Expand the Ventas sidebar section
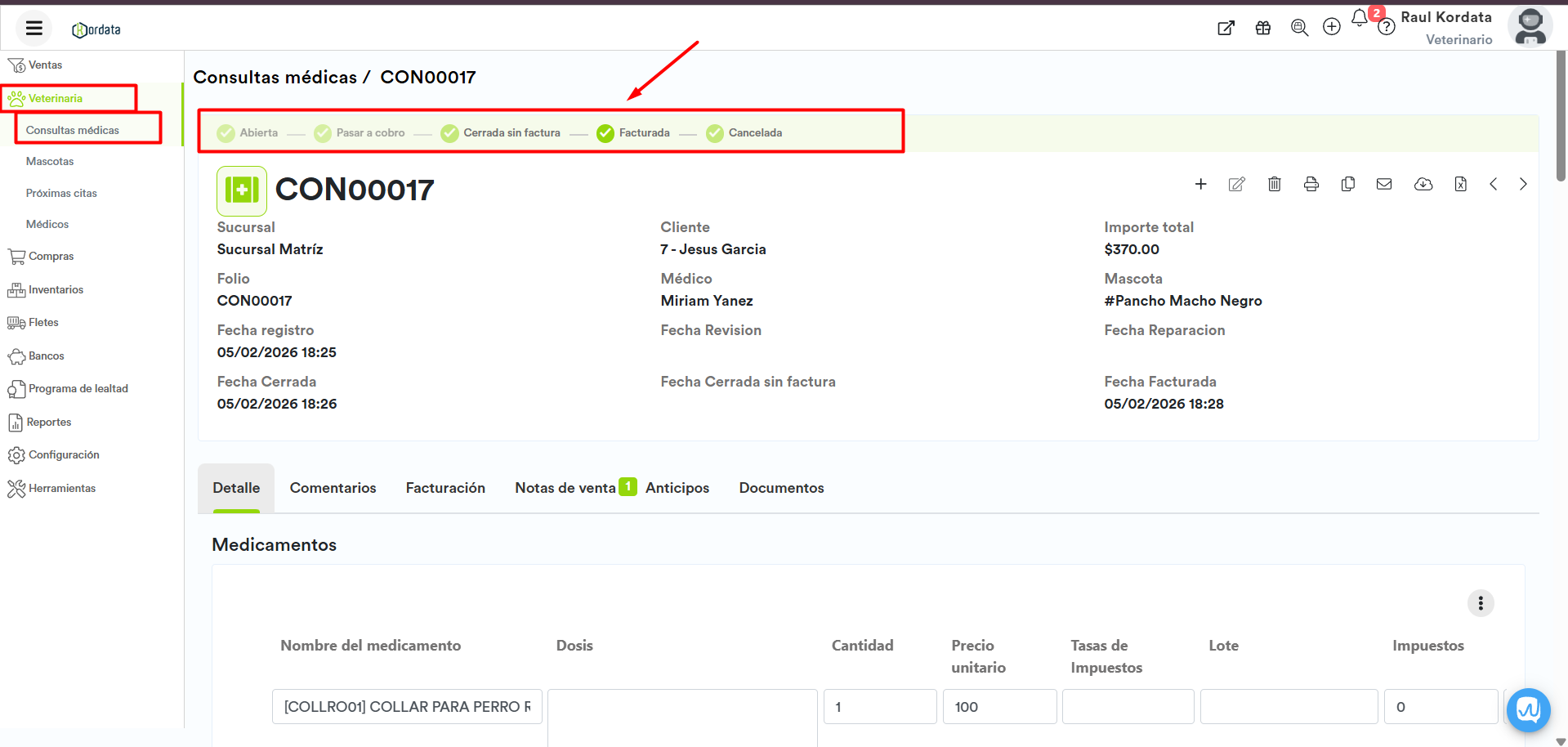 [x=45, y=65]
